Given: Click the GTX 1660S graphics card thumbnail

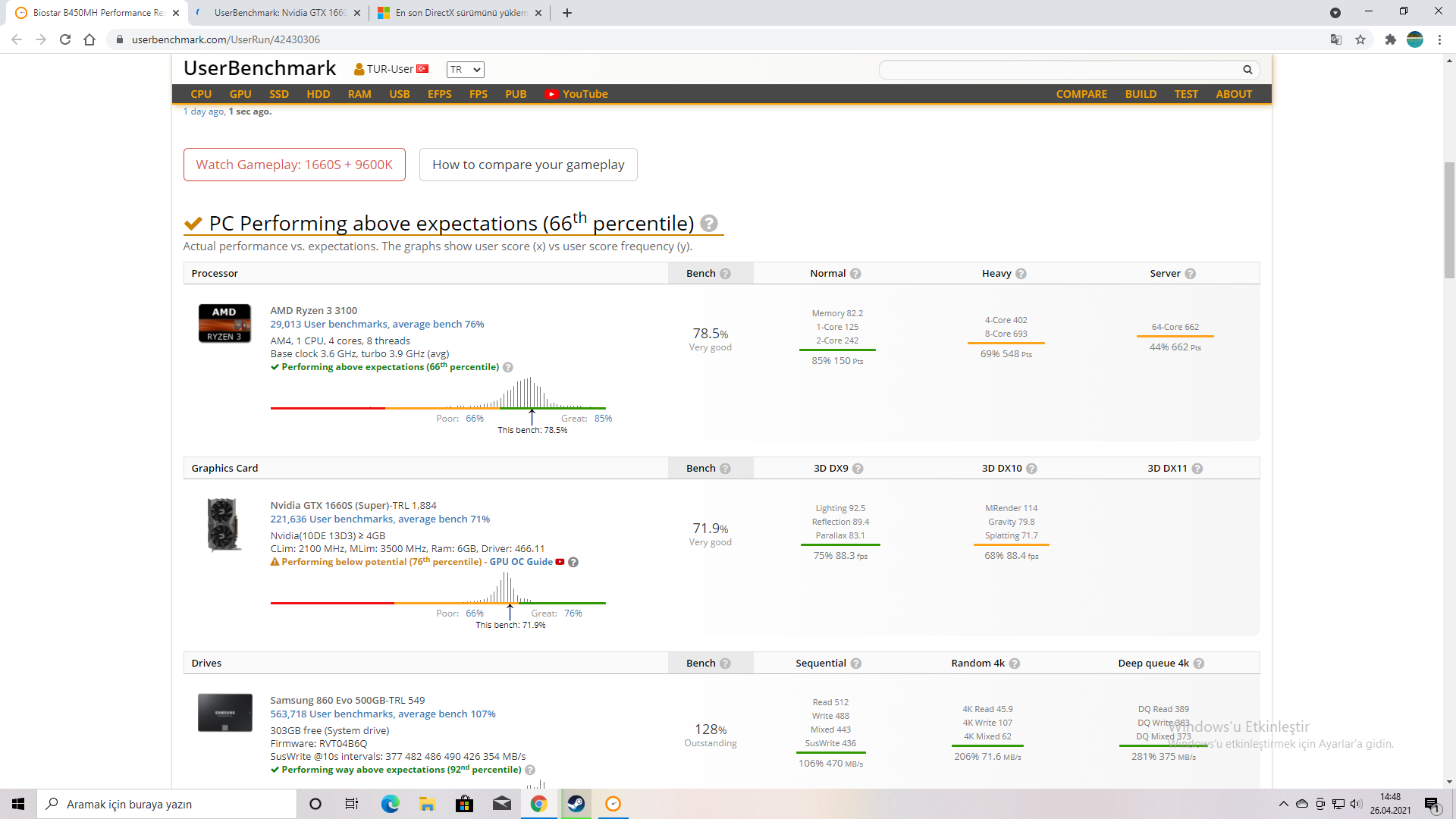Looking at the screenshot, I should tap(224, 524).
